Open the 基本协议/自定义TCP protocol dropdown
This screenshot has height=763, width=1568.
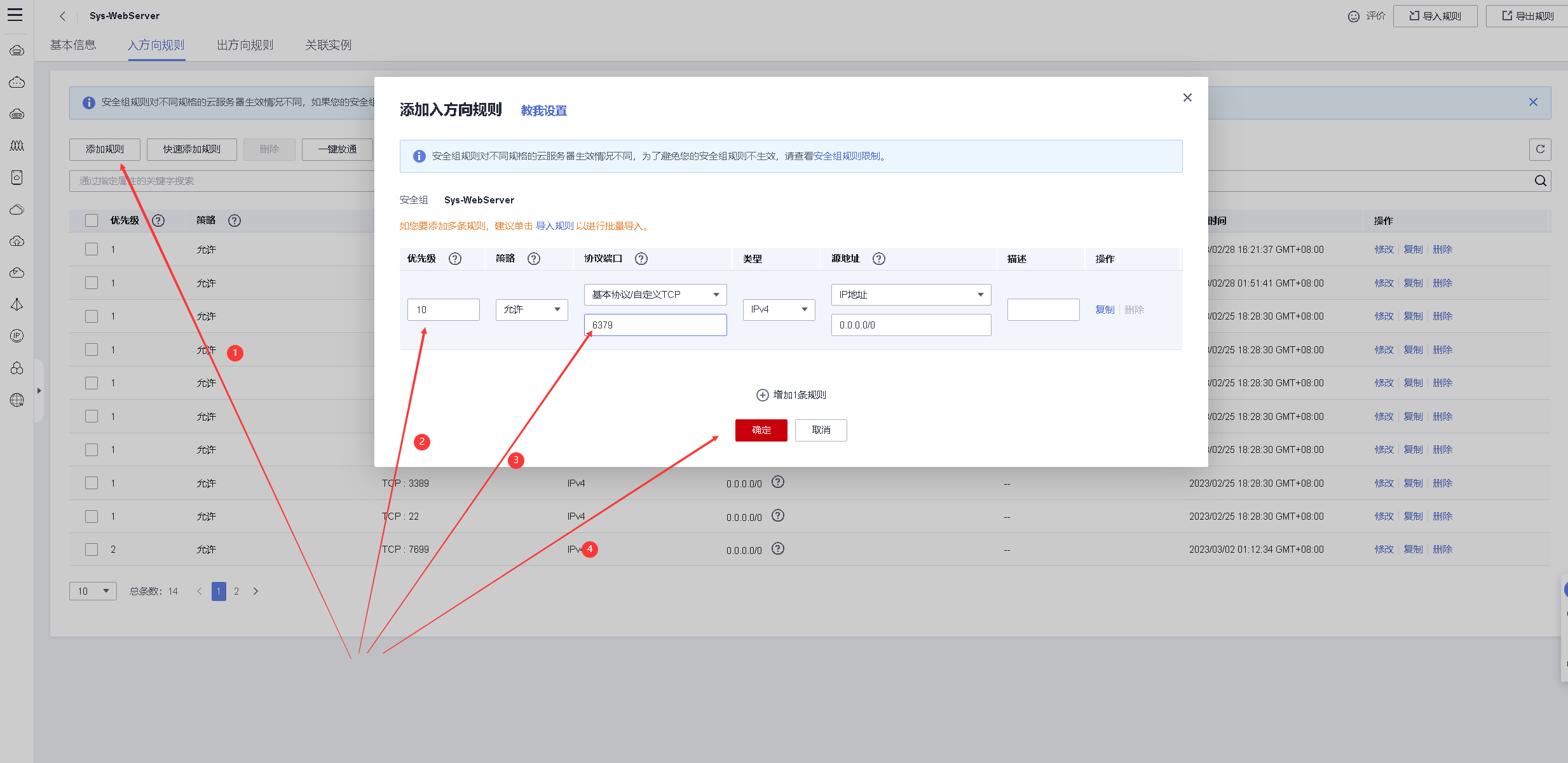pyautogui.click(x=655, y=295)
